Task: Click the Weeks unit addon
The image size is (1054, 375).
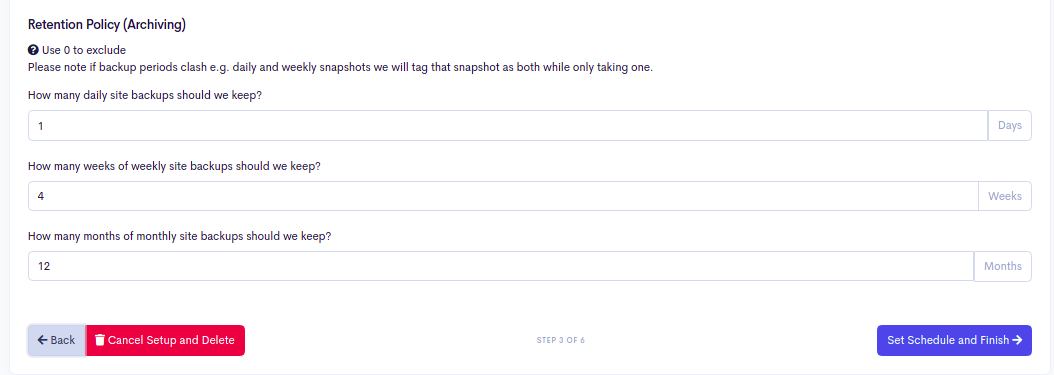Action: point(1005,196)
